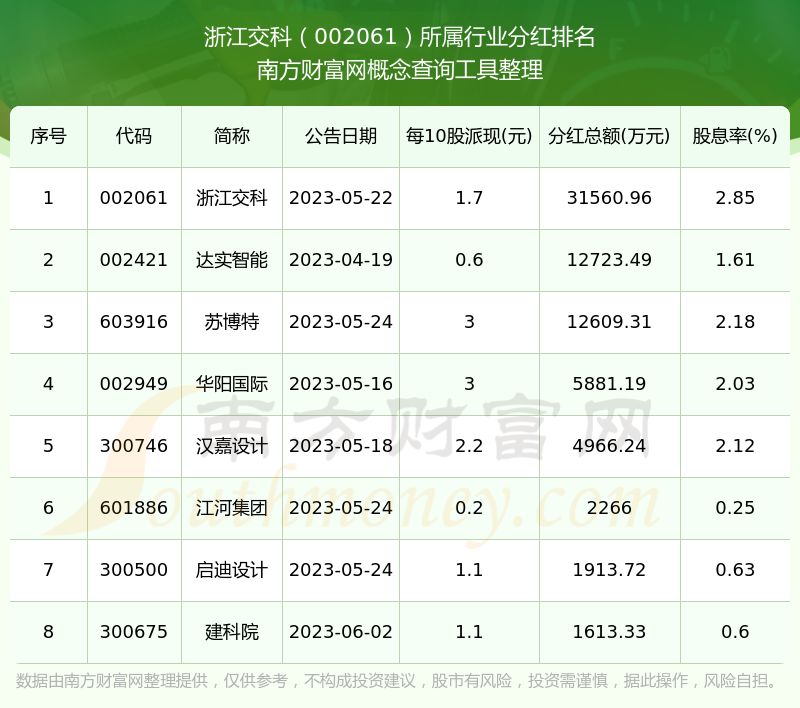This screenshot has width=800, height=708.
Task: Open the 苏博特 stock entry
Action: [x=232, y=322]
